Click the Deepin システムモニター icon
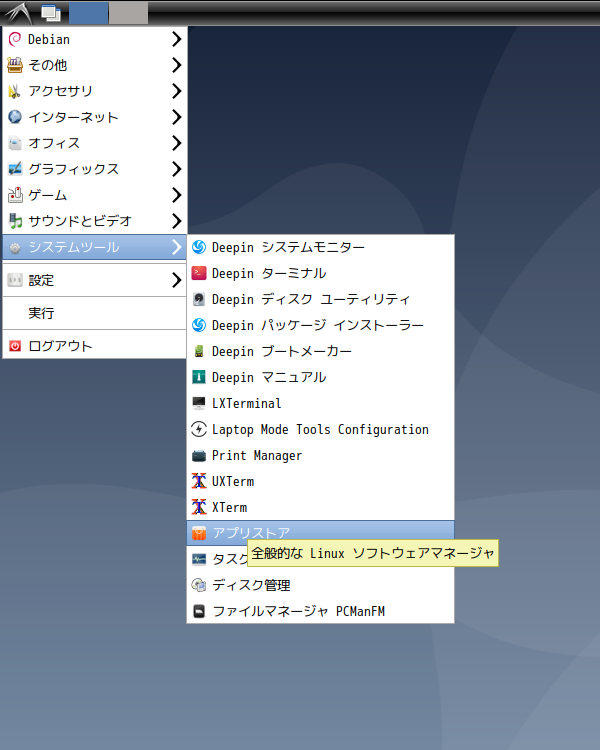This screenshot has height=750, width=600. click(x=199, y=247)
